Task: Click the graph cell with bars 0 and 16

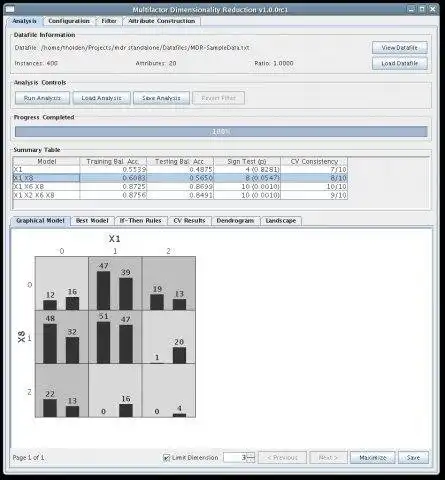Action: (115, 390)
